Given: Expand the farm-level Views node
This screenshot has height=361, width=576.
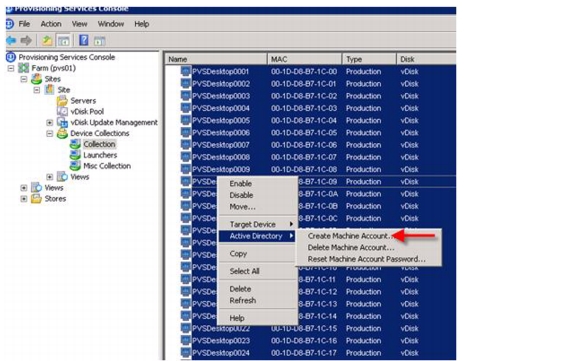Looking at the screenshot, I should pyautogui.click(x=24, y=188).
